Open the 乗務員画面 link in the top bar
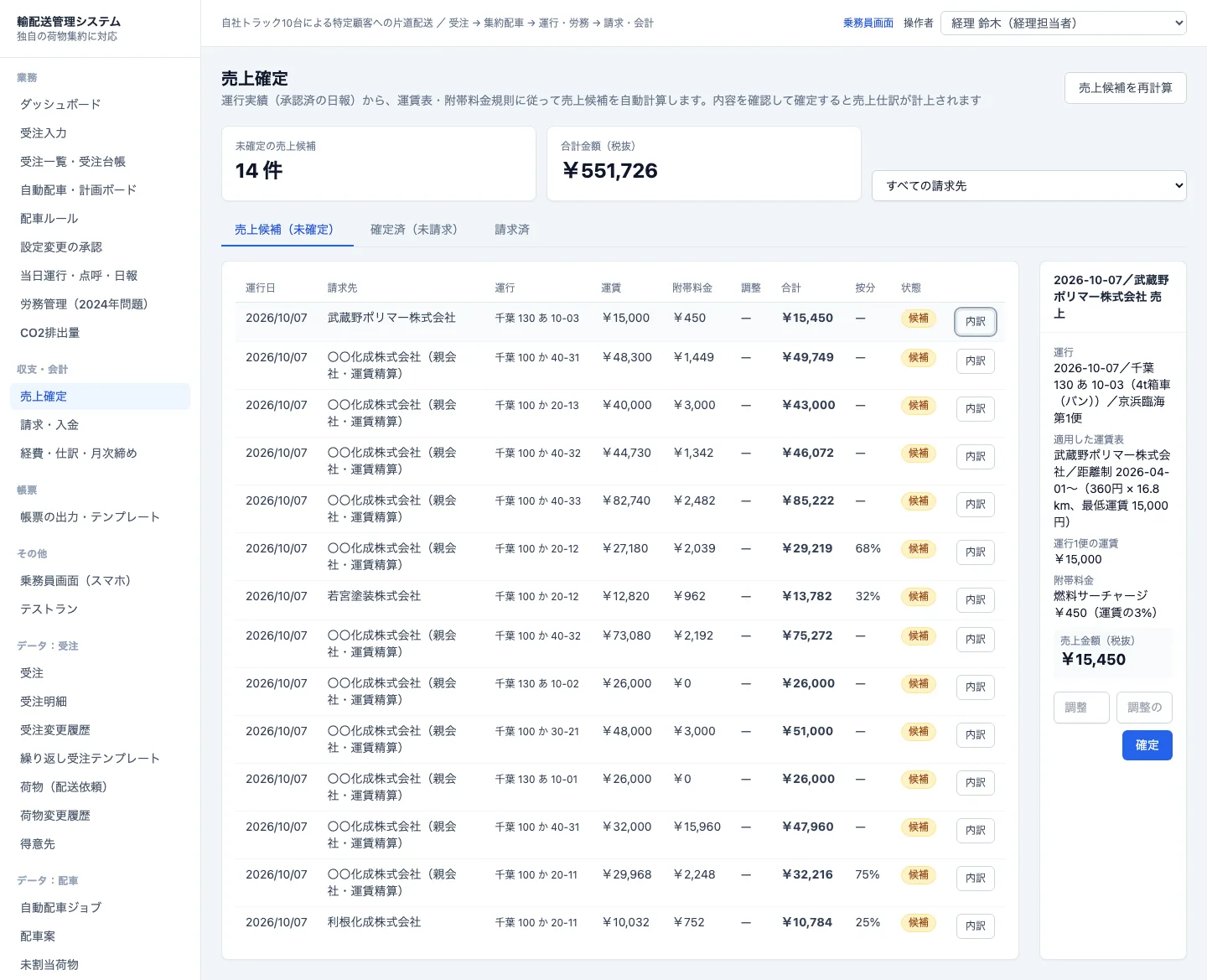 coord(868,23)
